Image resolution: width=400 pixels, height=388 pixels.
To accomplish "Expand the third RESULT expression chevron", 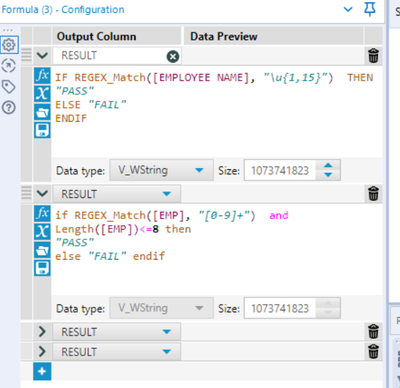I will click(42, 332).
